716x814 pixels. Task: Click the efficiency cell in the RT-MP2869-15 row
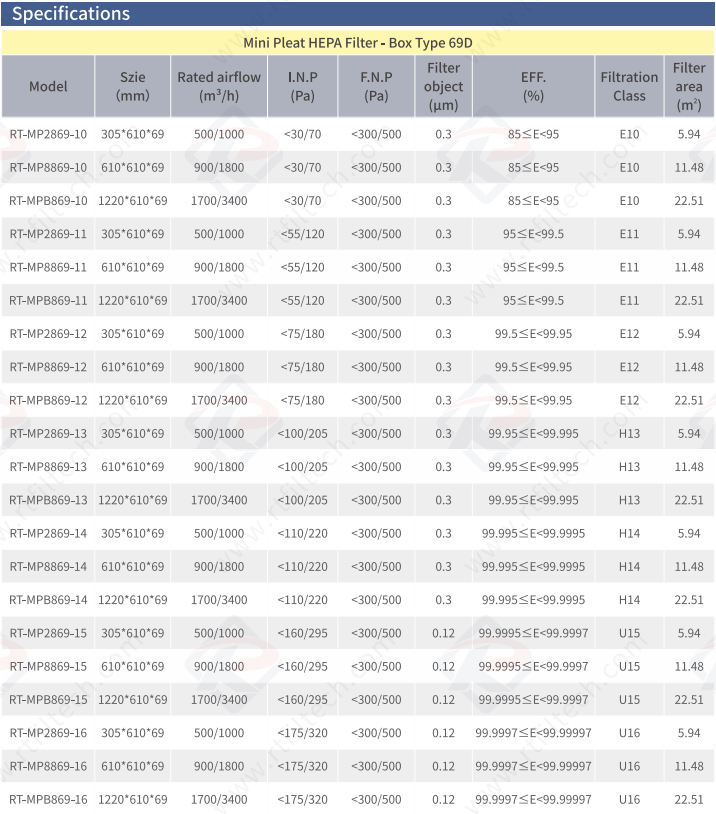[x=533, y=633]
